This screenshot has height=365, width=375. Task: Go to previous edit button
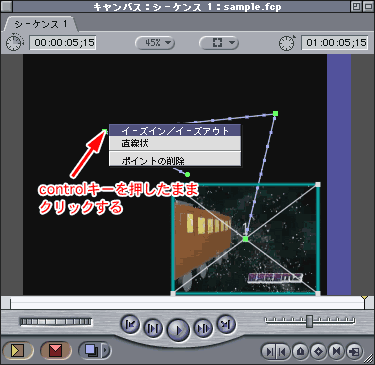(x=130, y=324)
